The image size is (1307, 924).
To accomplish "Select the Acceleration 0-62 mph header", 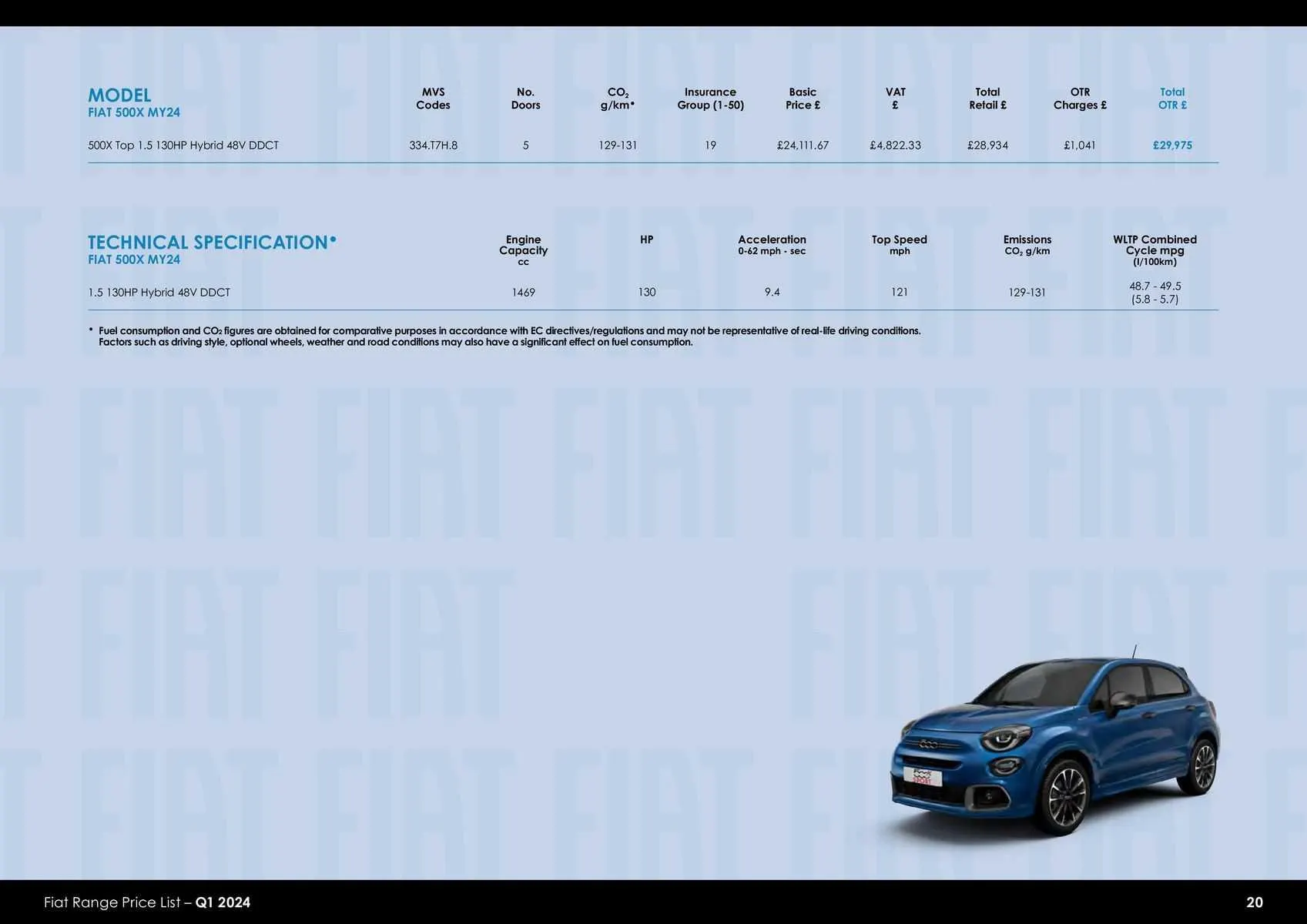I will click(772, 244).
